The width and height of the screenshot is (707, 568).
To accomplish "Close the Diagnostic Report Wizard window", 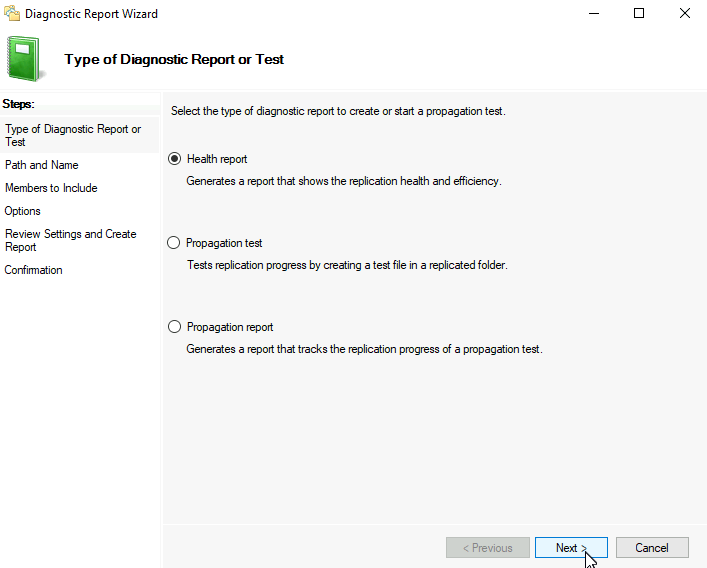I will pyautogui.click(x=684, y=14).
